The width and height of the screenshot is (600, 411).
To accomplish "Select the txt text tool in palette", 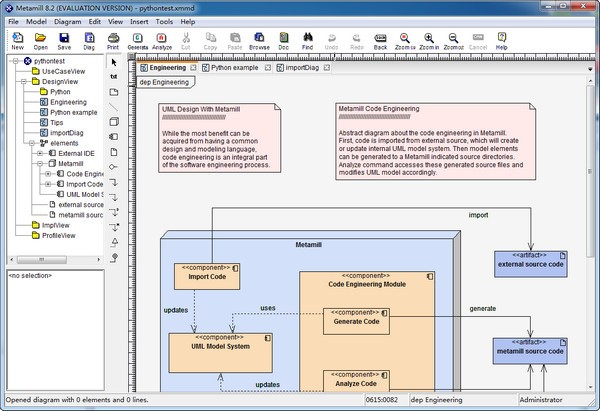I will [x=114, y=77].
